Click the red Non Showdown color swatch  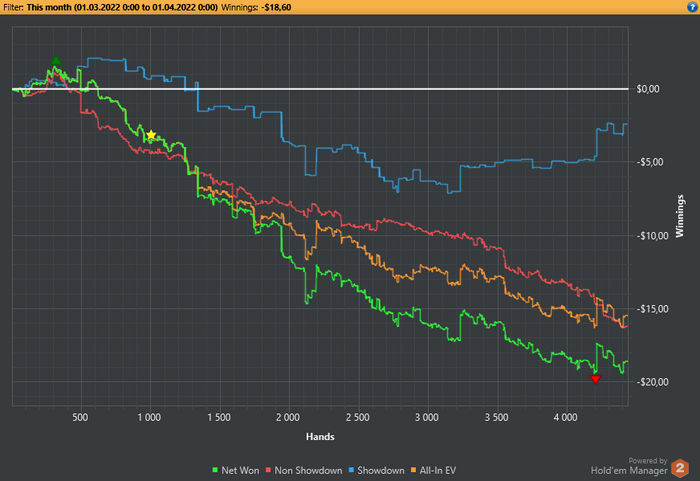point(268,470)
